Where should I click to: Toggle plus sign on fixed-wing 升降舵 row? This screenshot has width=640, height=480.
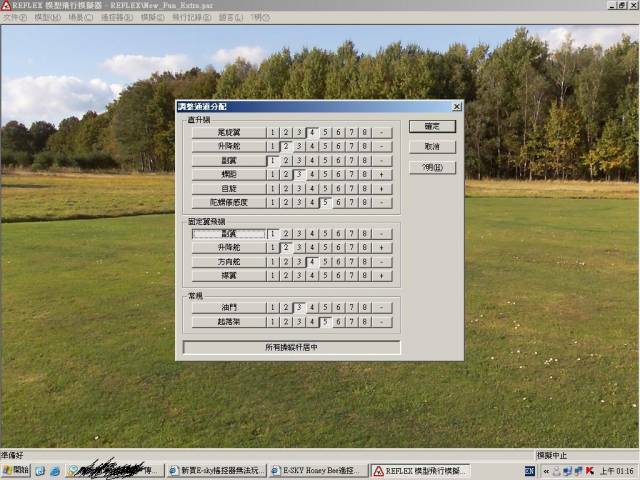[x=382, y=247]
